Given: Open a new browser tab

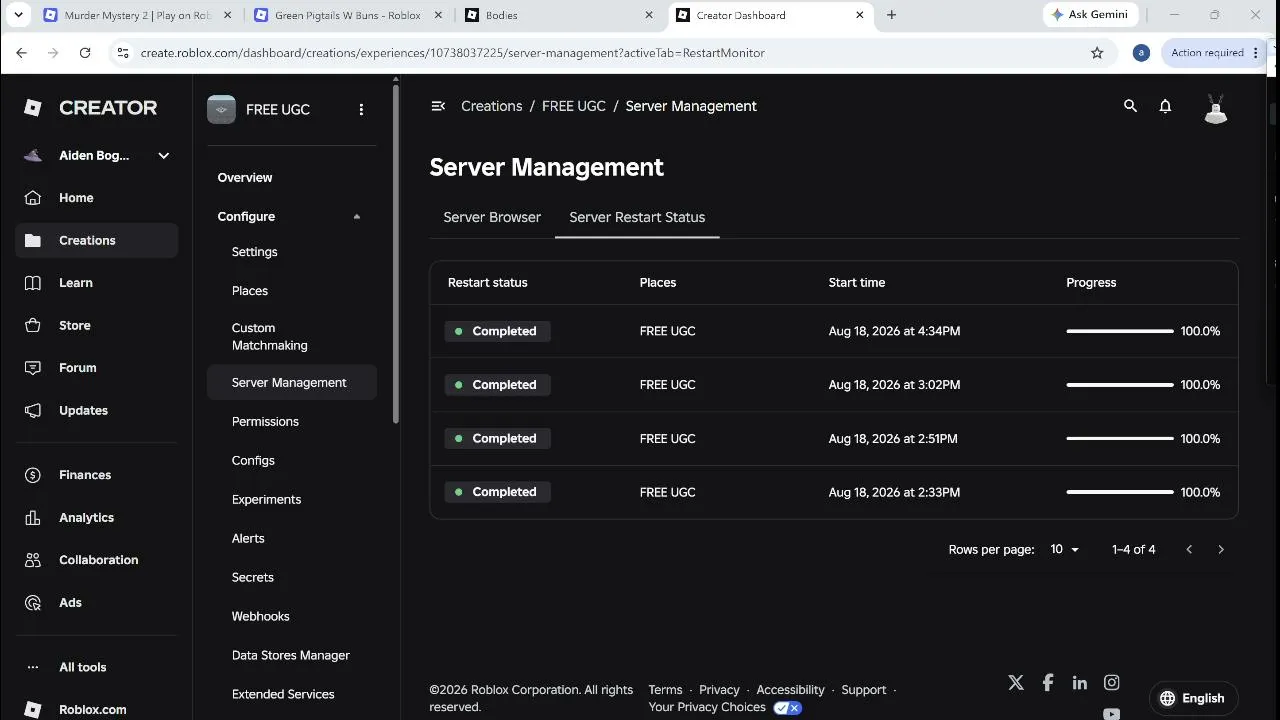Looking at the screenshot, I should 891,15.
